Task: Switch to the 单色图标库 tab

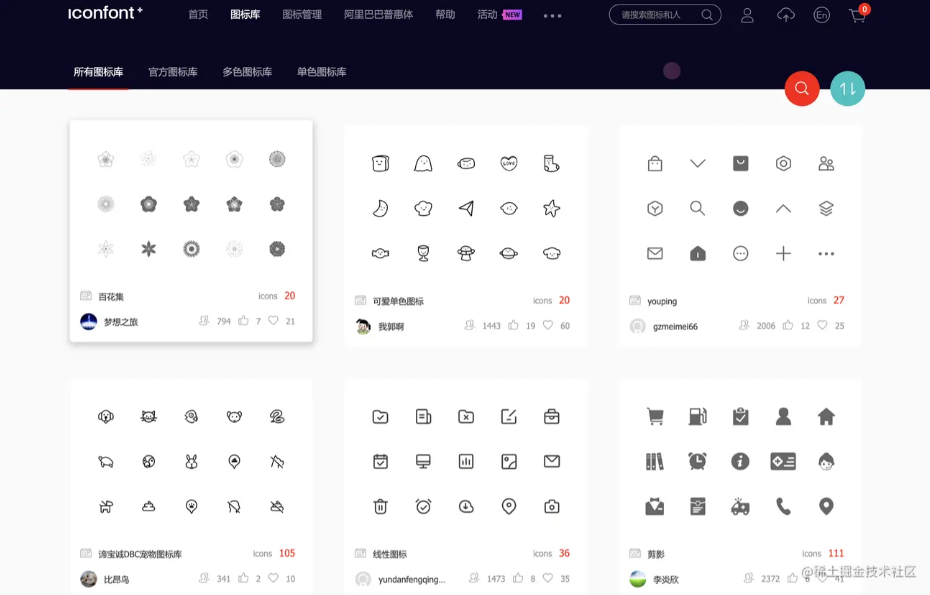Action: coord(320,71)
